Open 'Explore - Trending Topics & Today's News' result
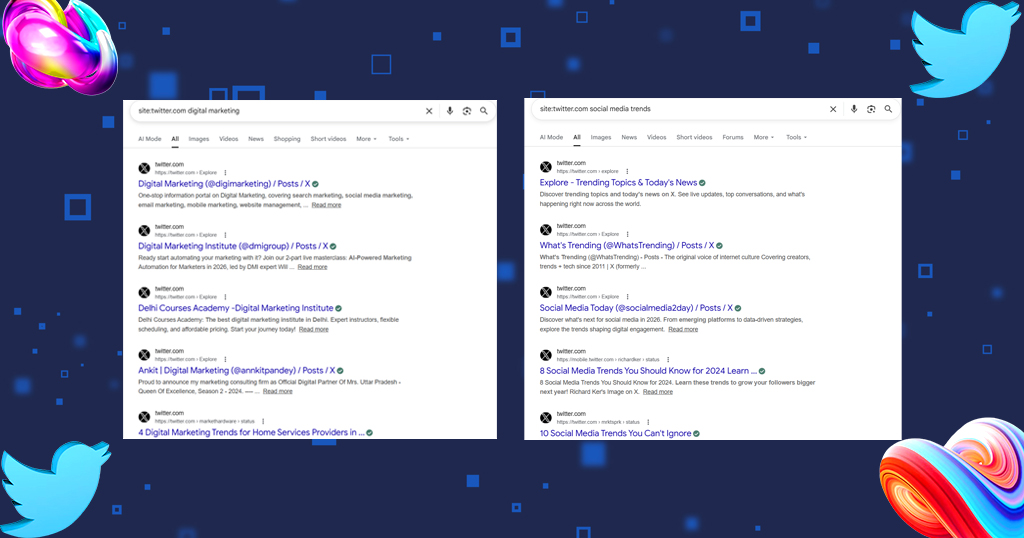The image size is (1024, 538). coord(618,183)
